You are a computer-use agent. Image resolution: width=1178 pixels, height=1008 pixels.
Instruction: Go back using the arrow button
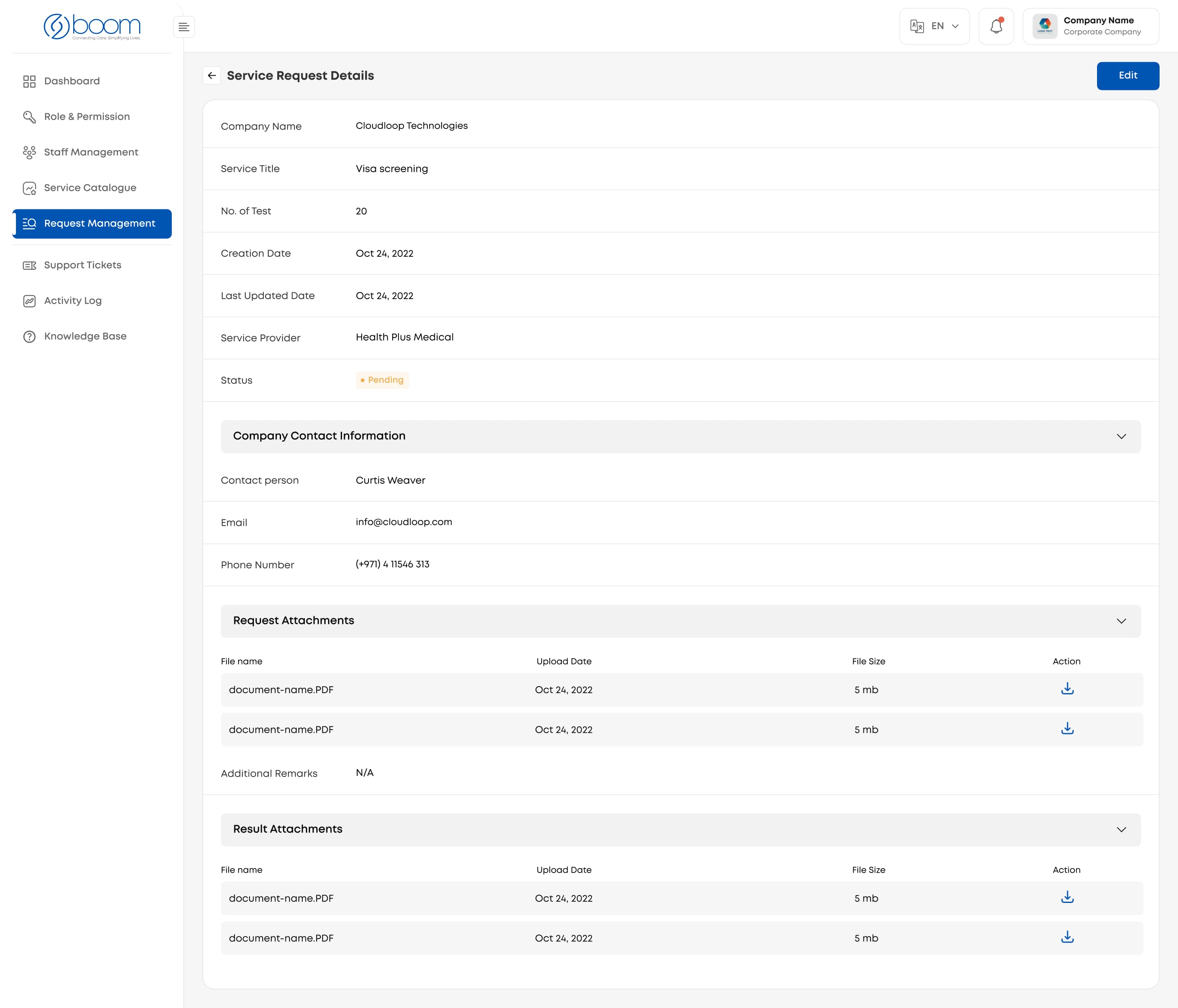point(211,76)
